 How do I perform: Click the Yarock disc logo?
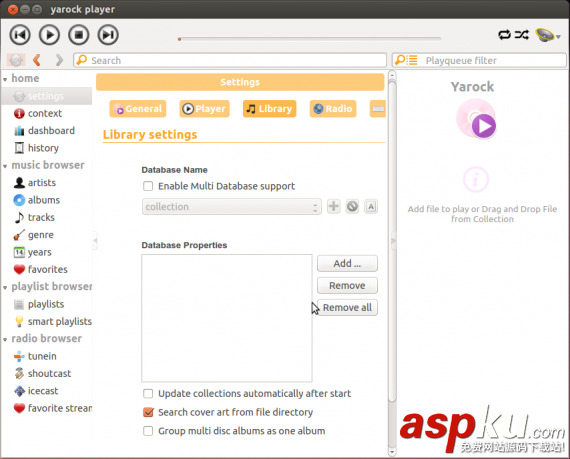[x=476, y=118]
